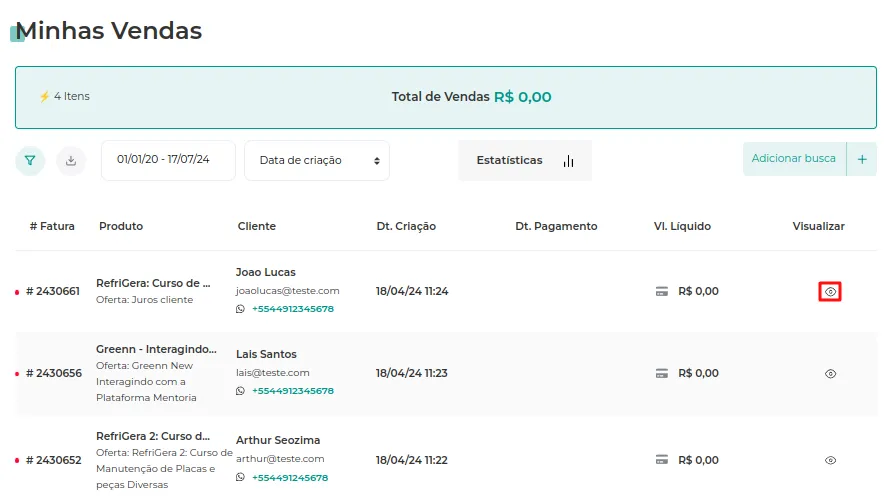The width and height of the screenshot is (889, 501).
Task: Click client name Lais Santos
Action: point(266,354)
